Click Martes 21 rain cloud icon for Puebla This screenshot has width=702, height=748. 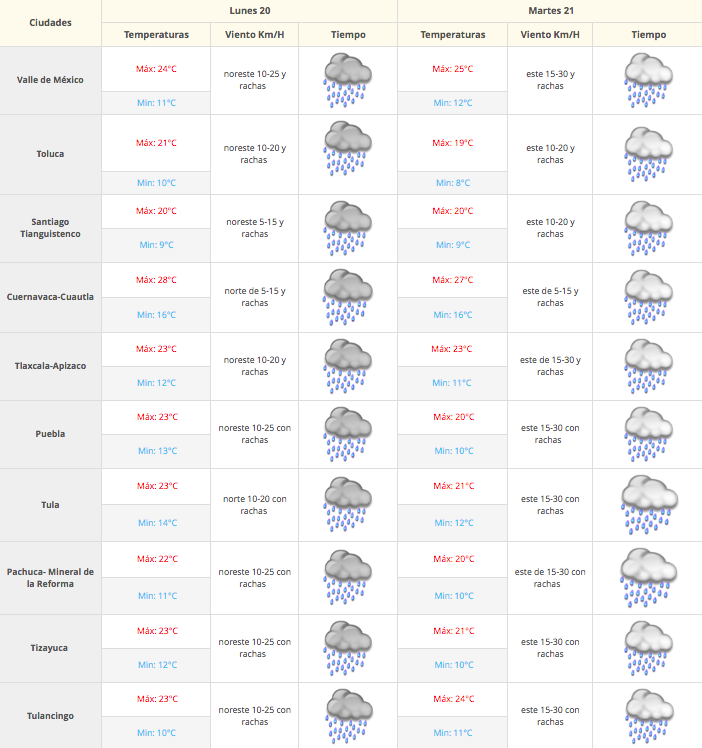(x=647, y=433)
